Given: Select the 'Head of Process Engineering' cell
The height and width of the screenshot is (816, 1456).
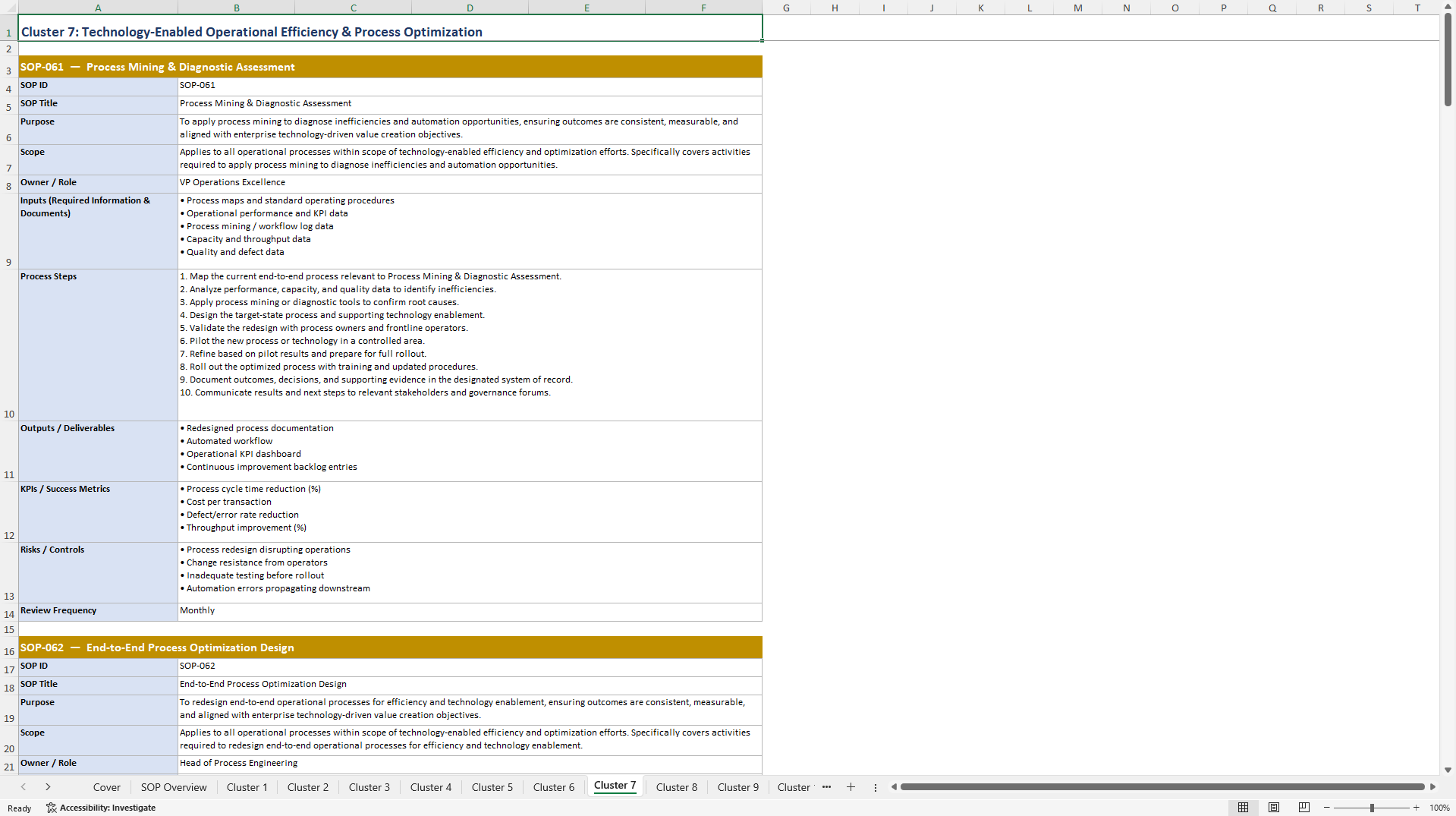Looking at the screenshot, I should point(470,764).
